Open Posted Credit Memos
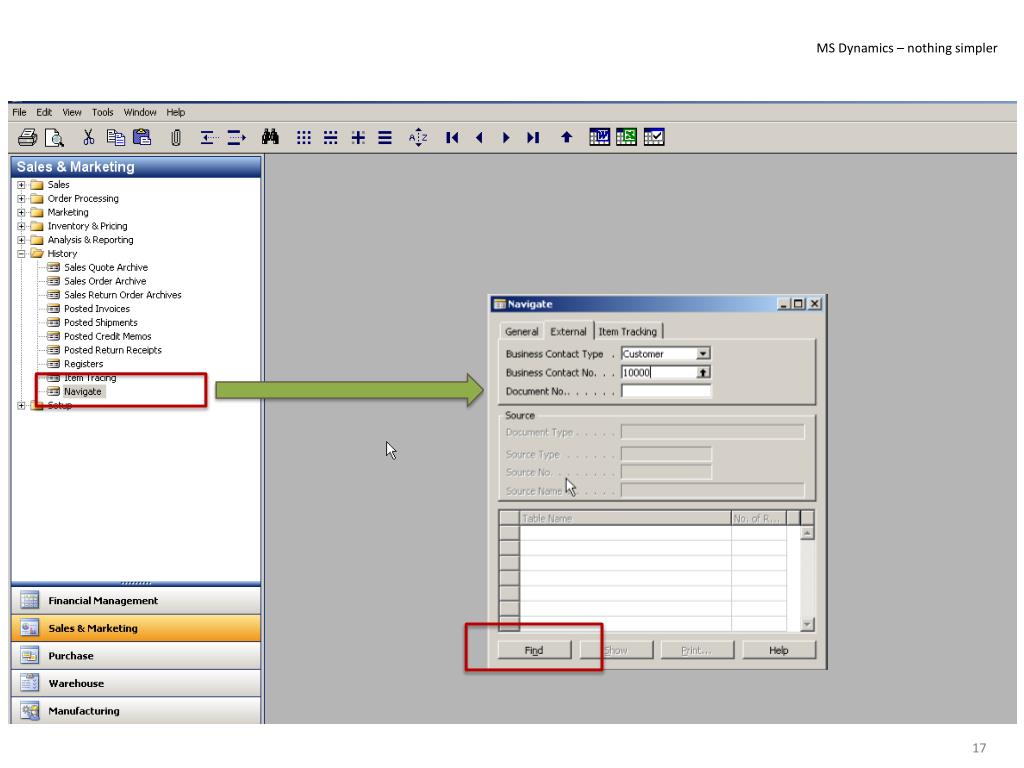 pos(108,336)
